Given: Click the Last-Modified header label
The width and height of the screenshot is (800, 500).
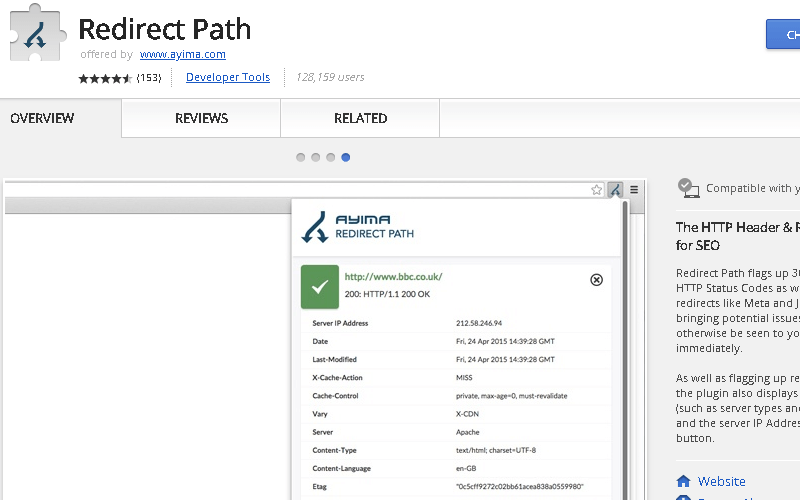Looking at the screenshot, I should point(335,359).
